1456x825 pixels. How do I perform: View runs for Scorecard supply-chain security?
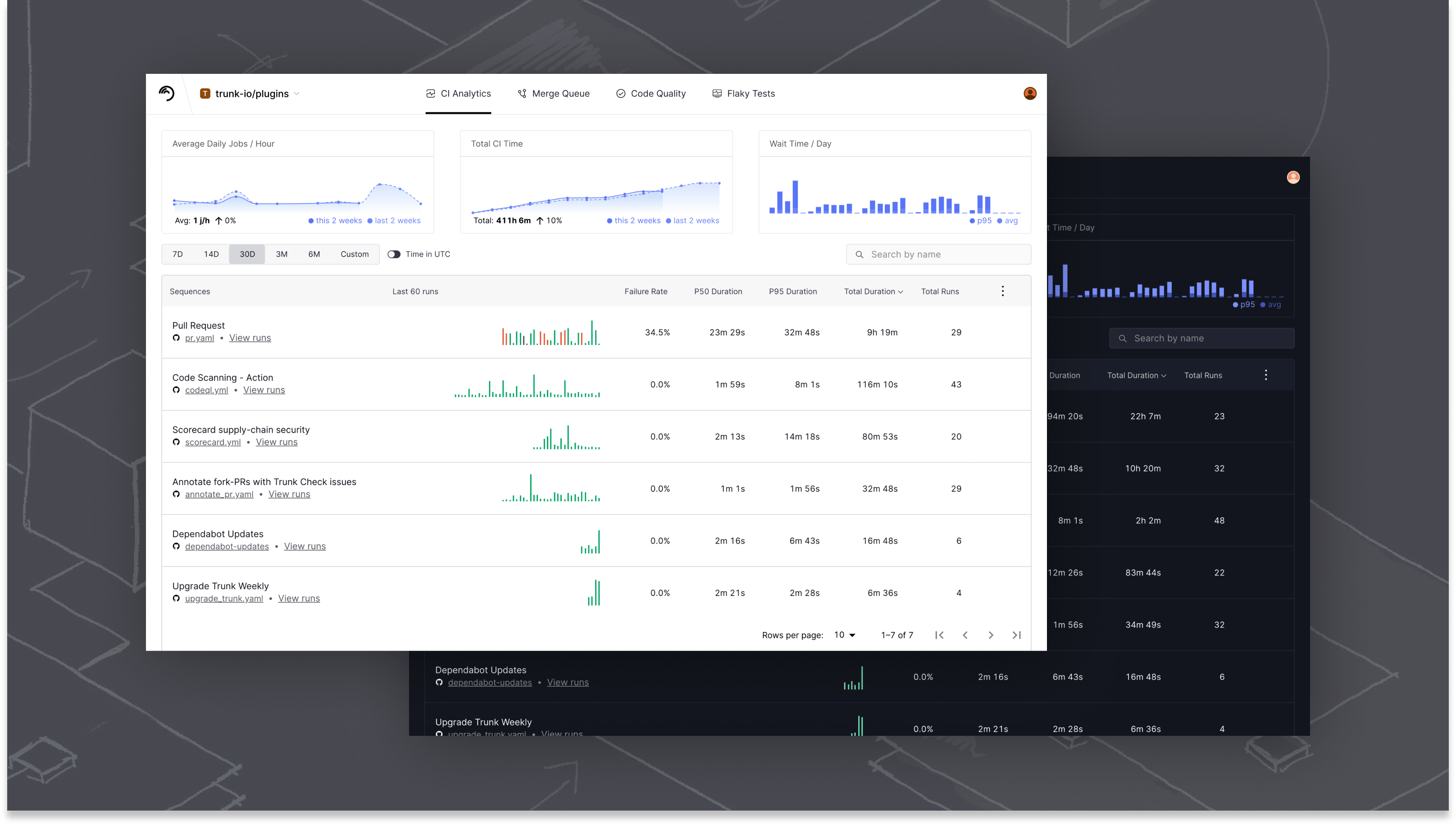(277, 443)
